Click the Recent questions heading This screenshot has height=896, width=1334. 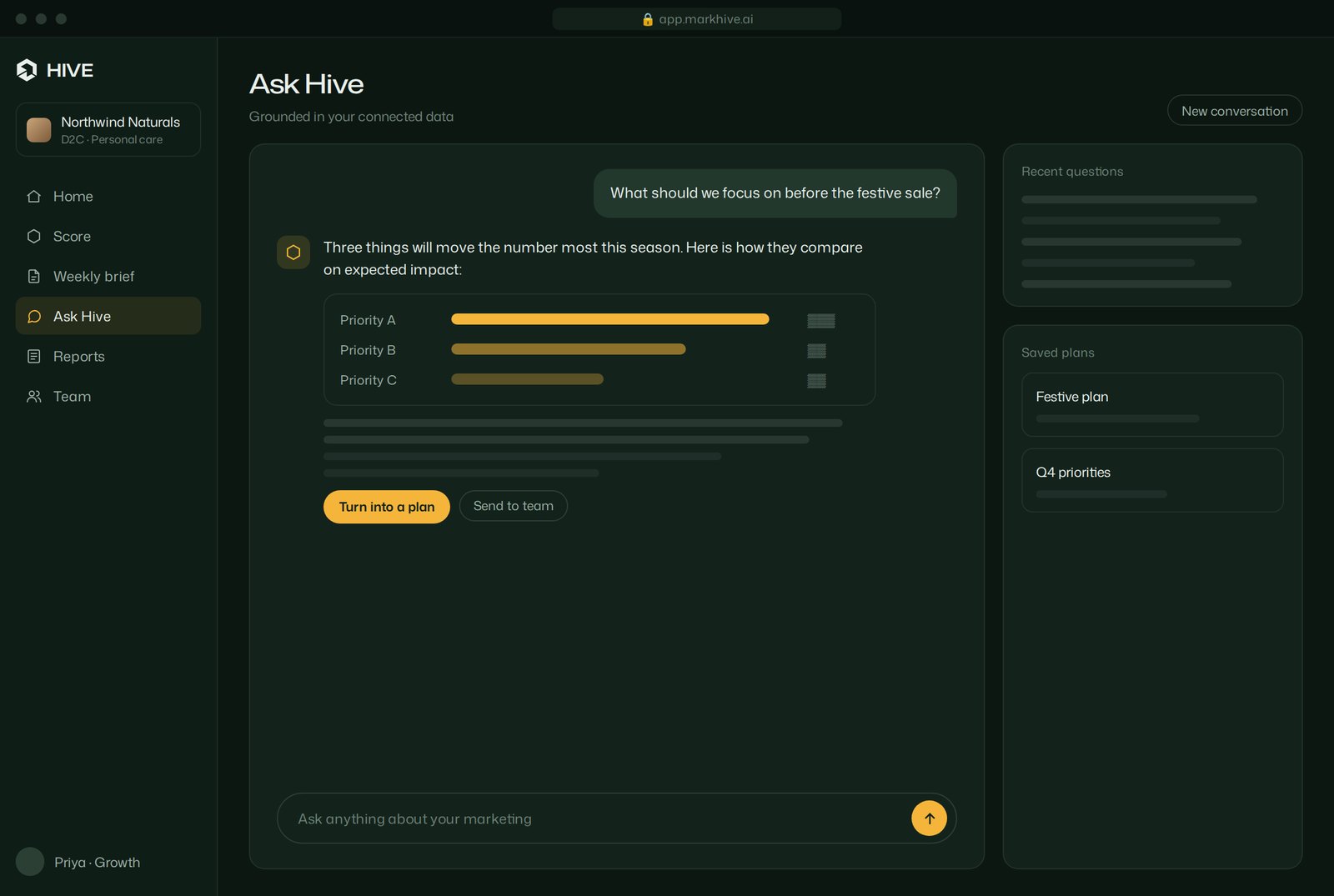click(1072, 172)
